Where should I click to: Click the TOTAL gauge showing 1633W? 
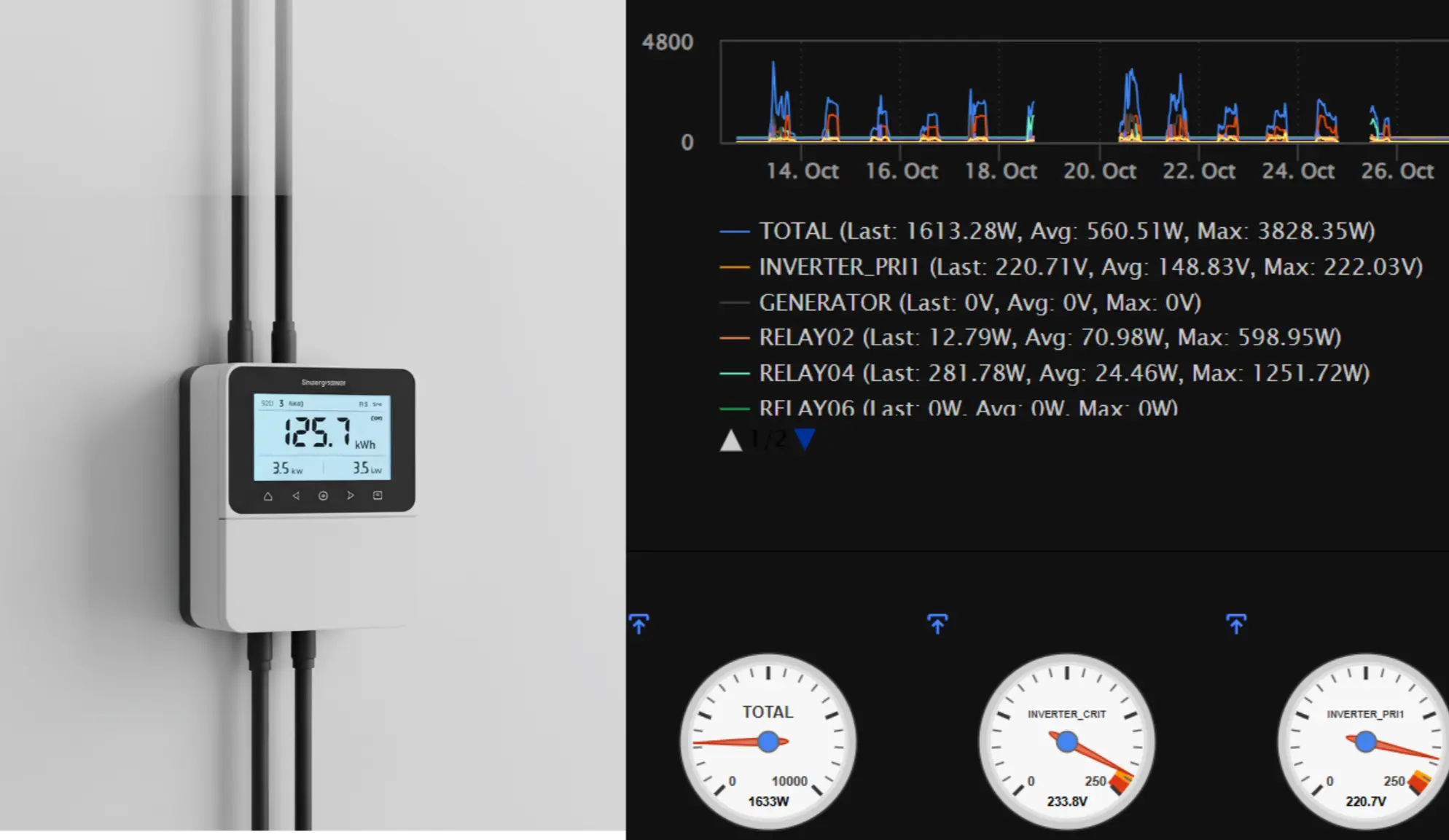pos(768,742)
